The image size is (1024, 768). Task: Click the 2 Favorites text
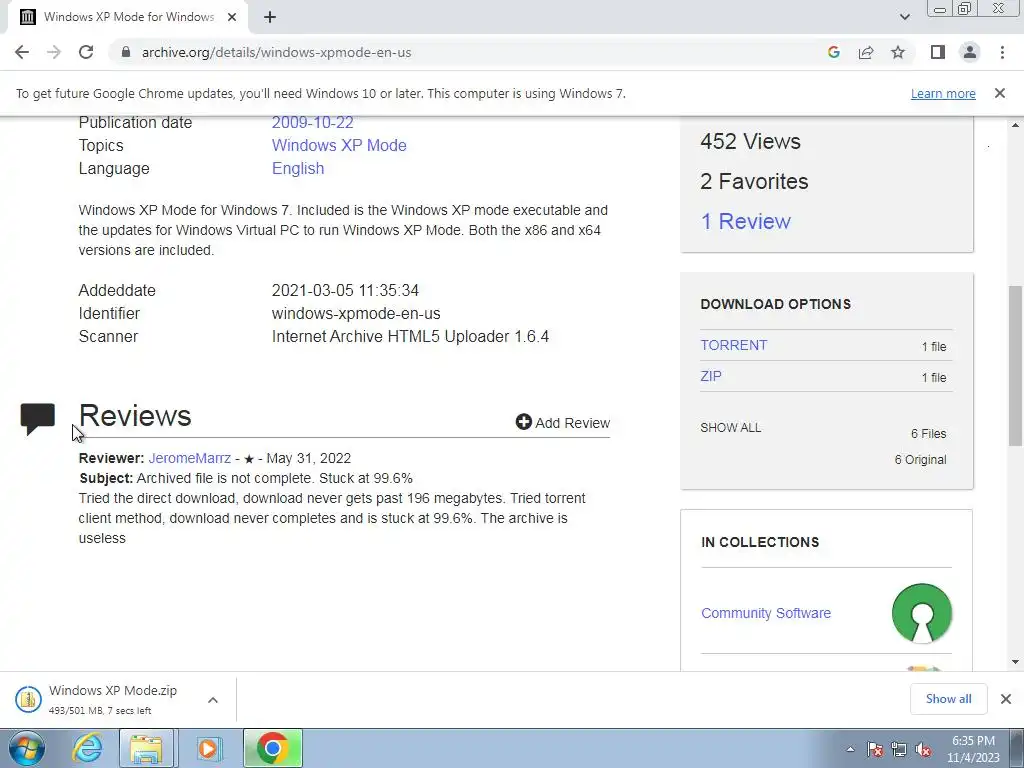[754, 182]
